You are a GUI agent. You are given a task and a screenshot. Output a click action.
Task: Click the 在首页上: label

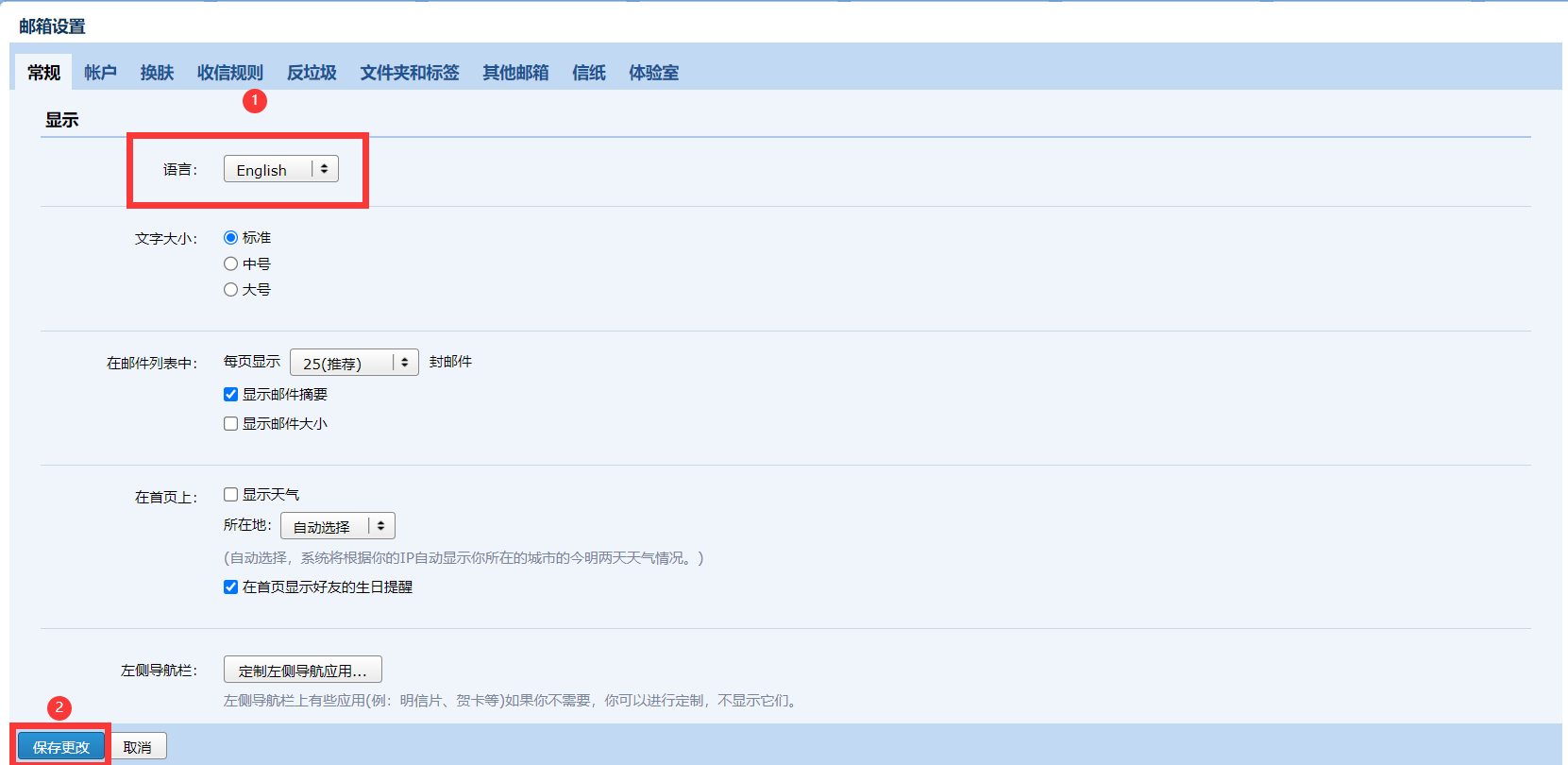coord(166,498)
